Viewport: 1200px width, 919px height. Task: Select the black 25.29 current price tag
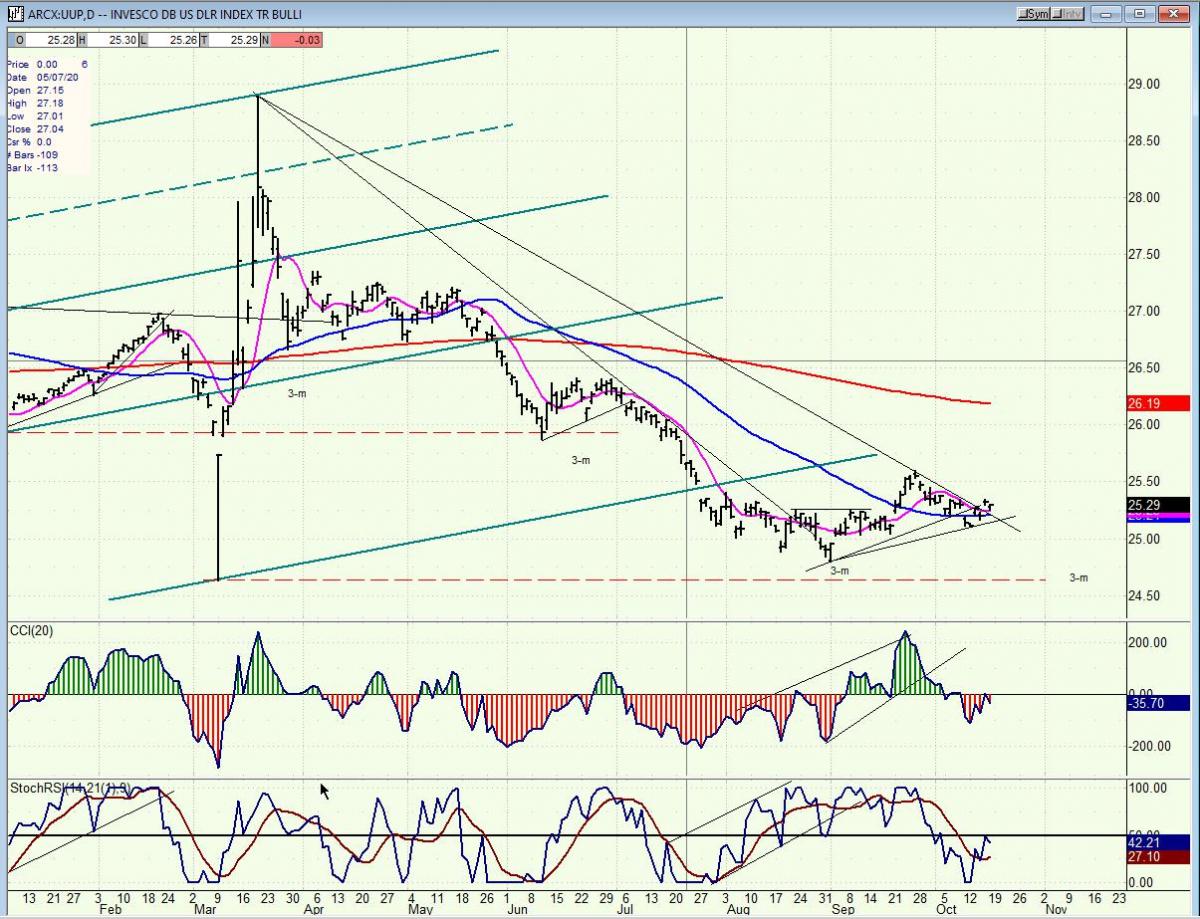point(1158,505)
